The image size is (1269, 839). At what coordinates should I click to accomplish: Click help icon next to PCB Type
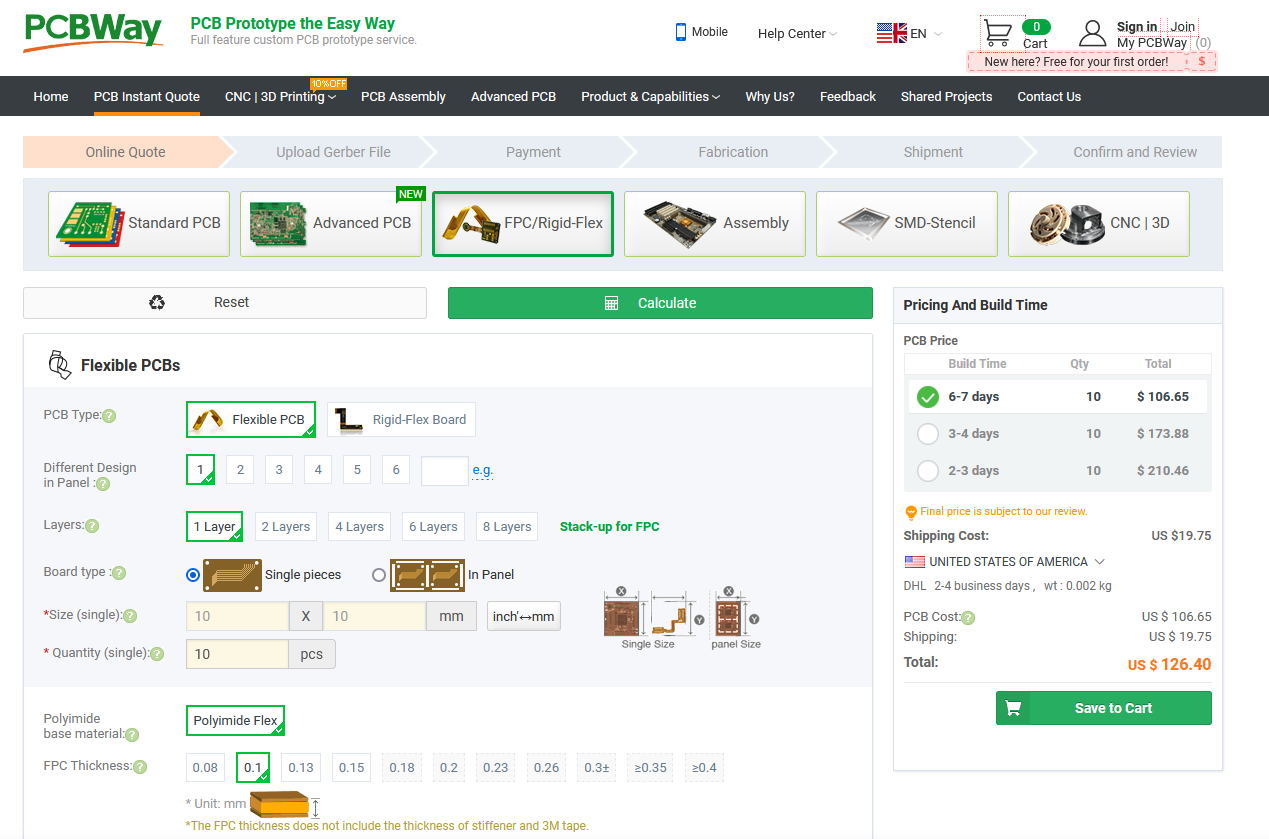pos(109,416)
